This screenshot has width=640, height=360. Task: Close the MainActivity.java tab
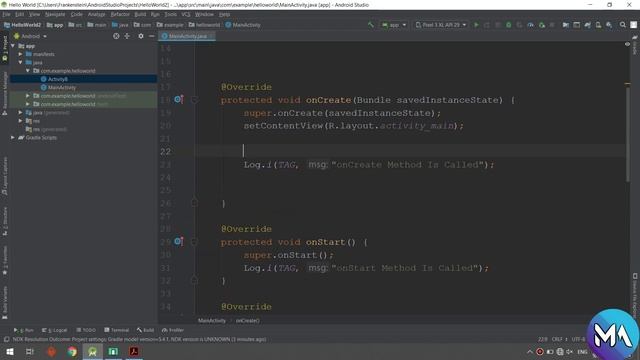click(x=211, y=36)
